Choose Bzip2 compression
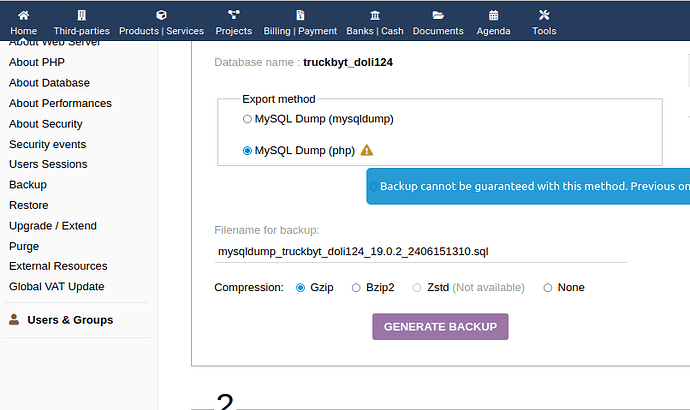 (x=356, y=288)
